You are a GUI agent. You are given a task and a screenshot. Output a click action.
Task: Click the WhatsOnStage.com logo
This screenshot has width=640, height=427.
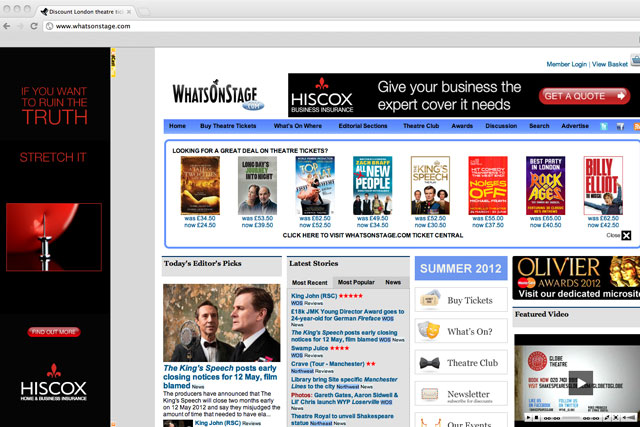pyautogui.click(x=218, y=95)
